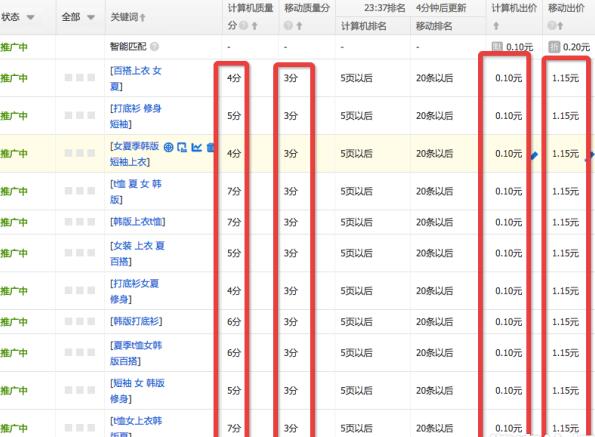
Task: Click tag squares in 百搭上衣 row
Action: click(x=80, y=78)
